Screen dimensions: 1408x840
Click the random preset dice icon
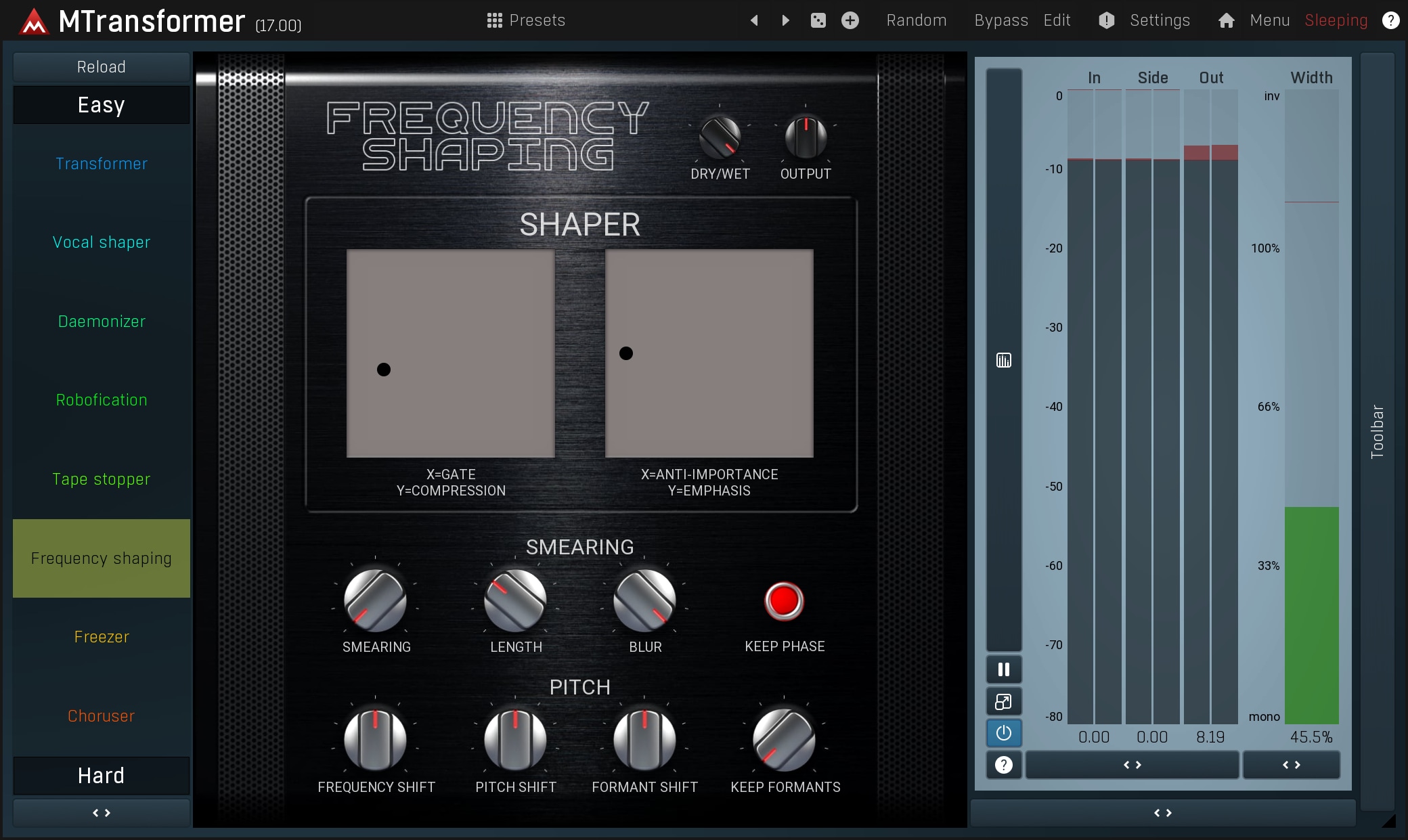[818, 20]
